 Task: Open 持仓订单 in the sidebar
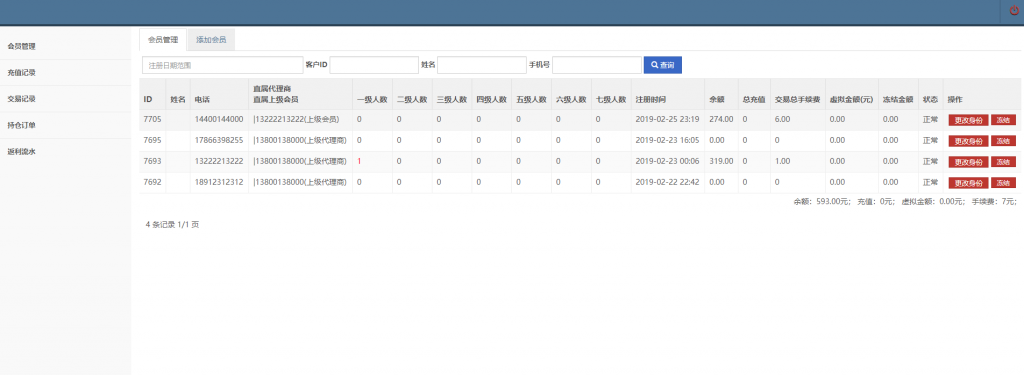click(x=65, y=125)
